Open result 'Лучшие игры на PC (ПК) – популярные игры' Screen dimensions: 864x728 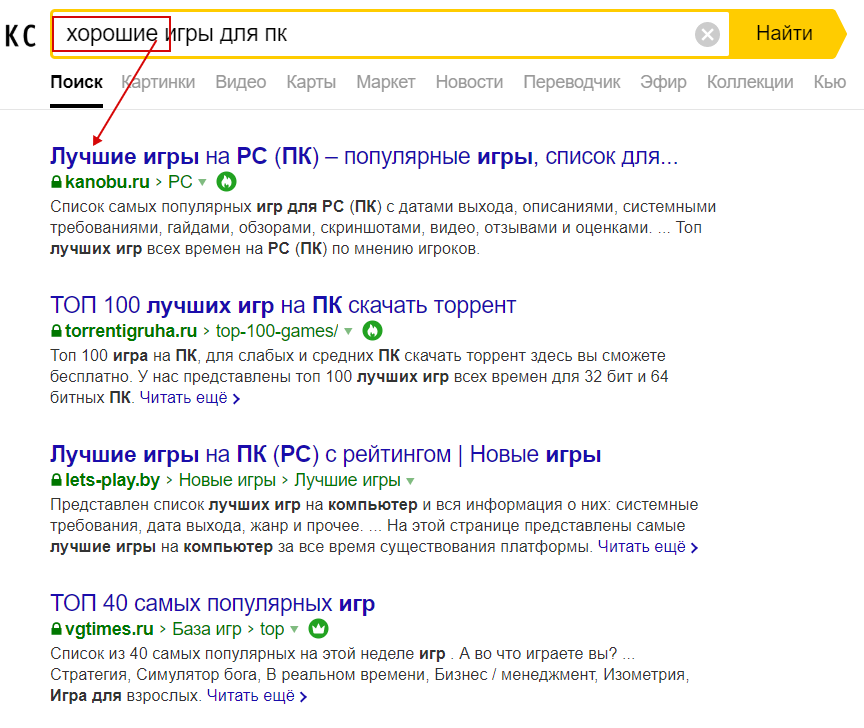point(364,157)
